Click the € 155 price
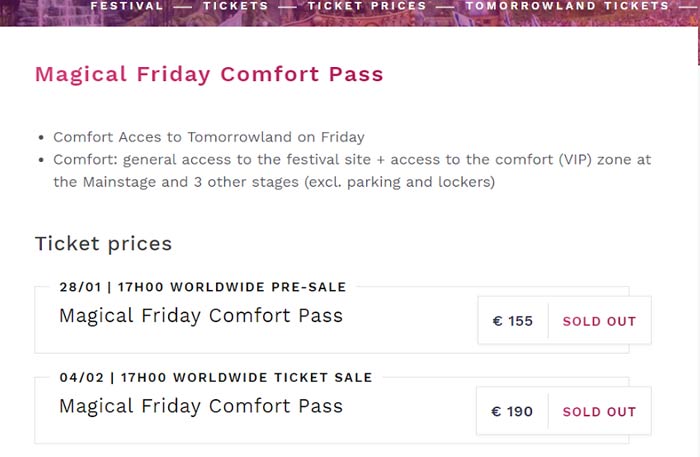This screenshot has width=700, height=457. tap(512, 322)
